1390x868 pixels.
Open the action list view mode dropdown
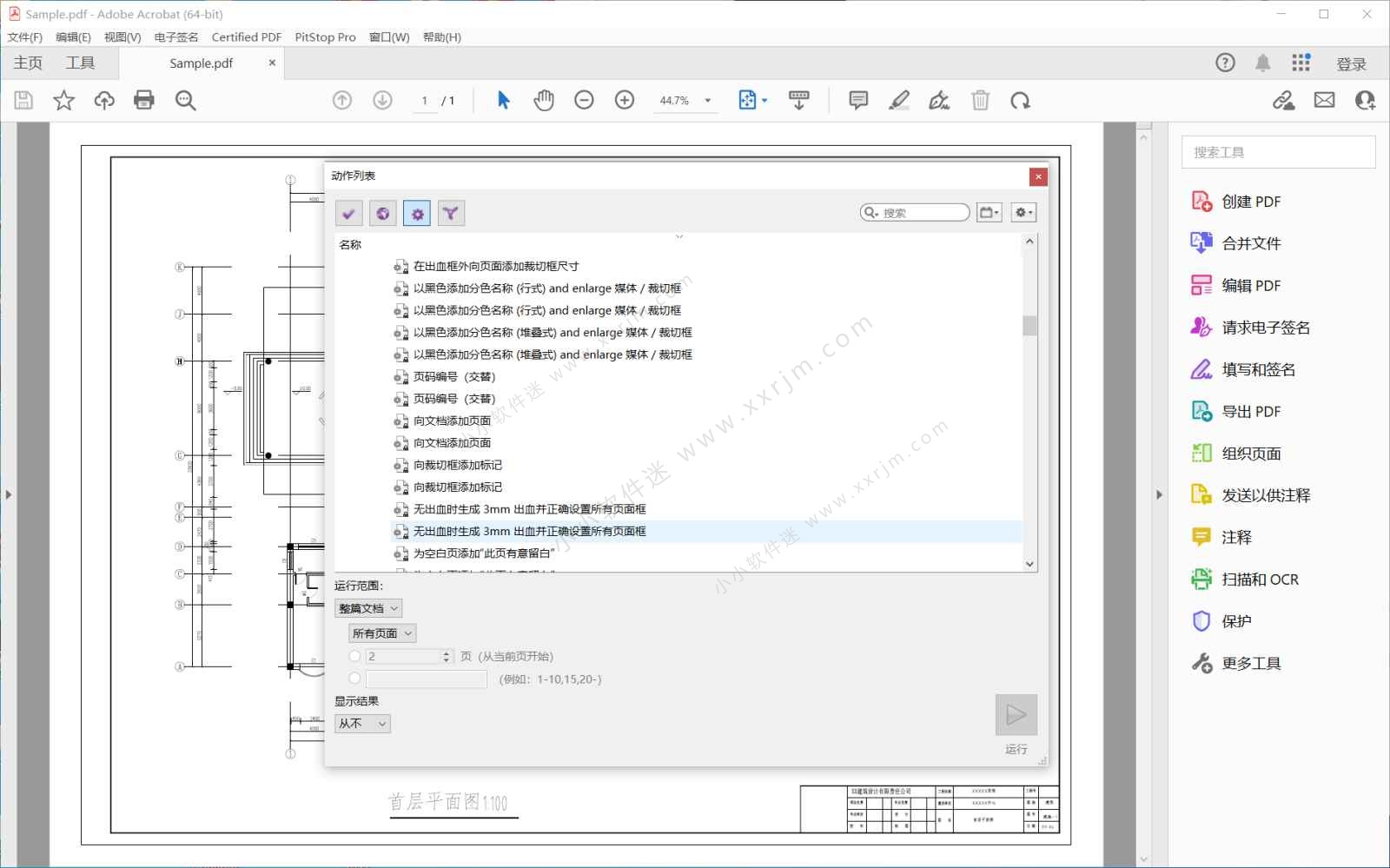coord(990,213)
